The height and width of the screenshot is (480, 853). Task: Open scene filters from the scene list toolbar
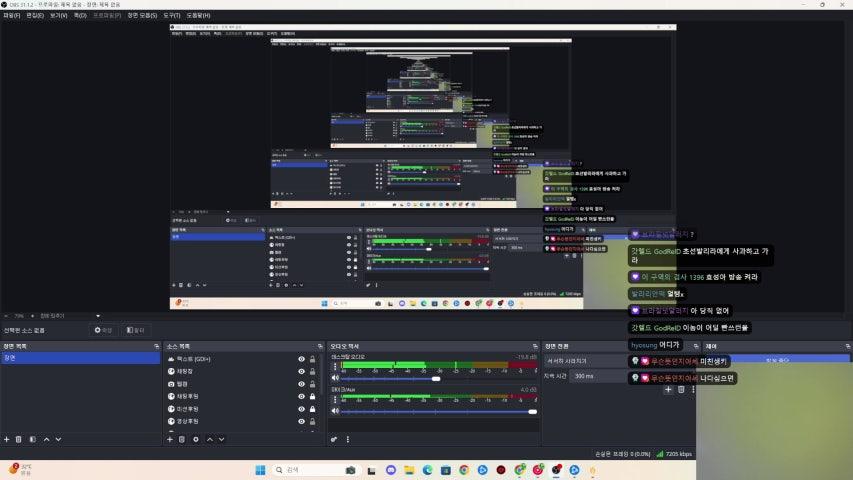coord(32,439)
